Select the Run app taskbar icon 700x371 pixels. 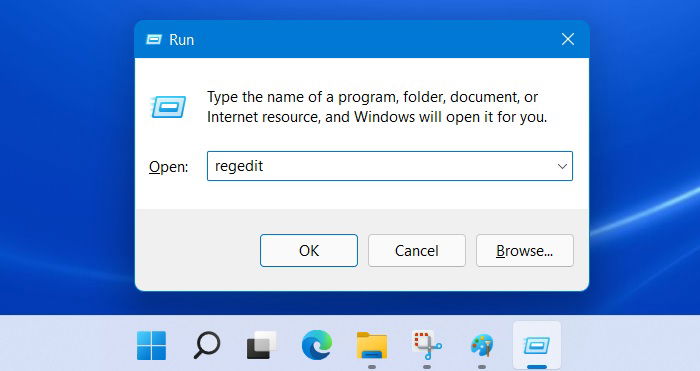point(537,345)
